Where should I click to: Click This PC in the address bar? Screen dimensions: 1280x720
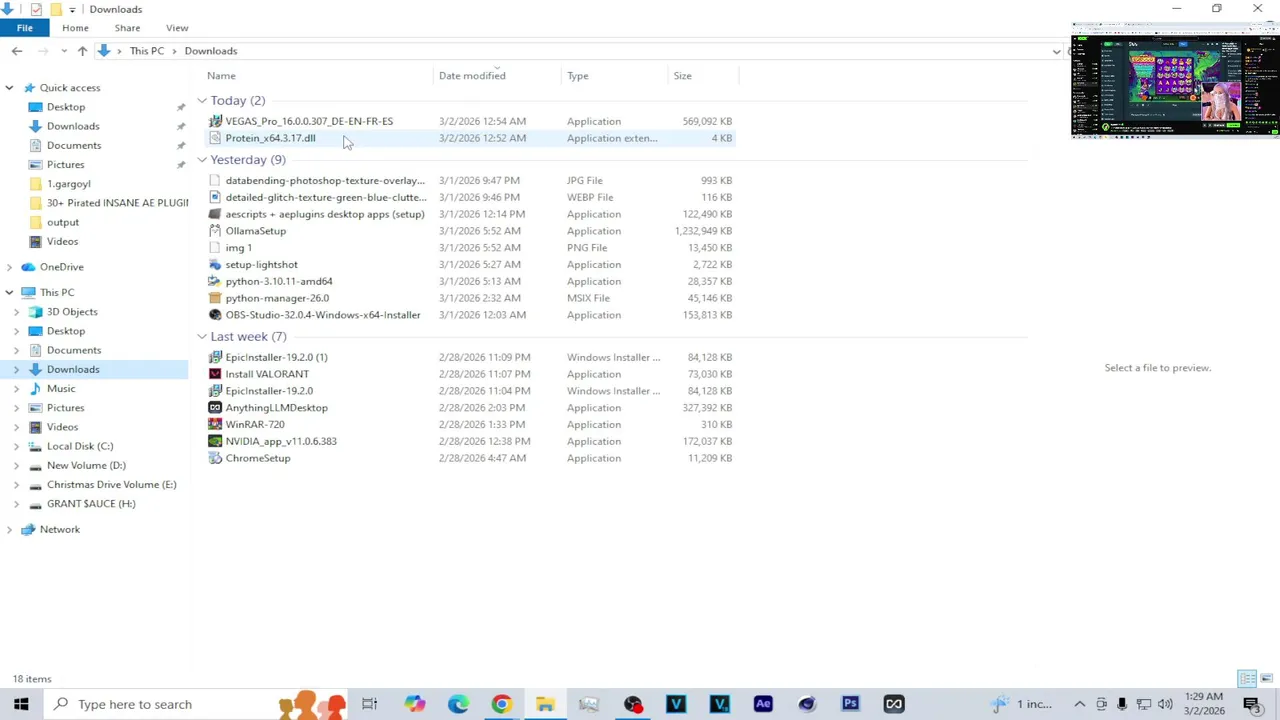point(146,51)
